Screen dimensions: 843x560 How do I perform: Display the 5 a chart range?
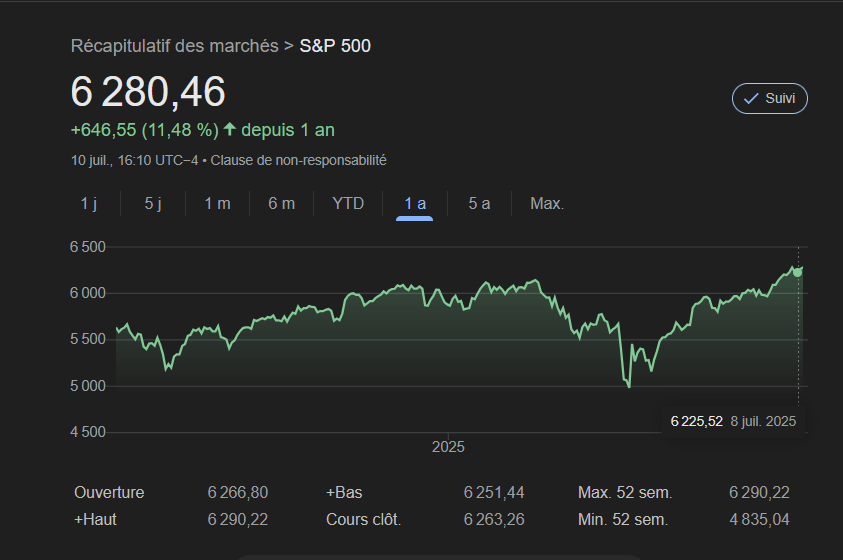[479, 204]
